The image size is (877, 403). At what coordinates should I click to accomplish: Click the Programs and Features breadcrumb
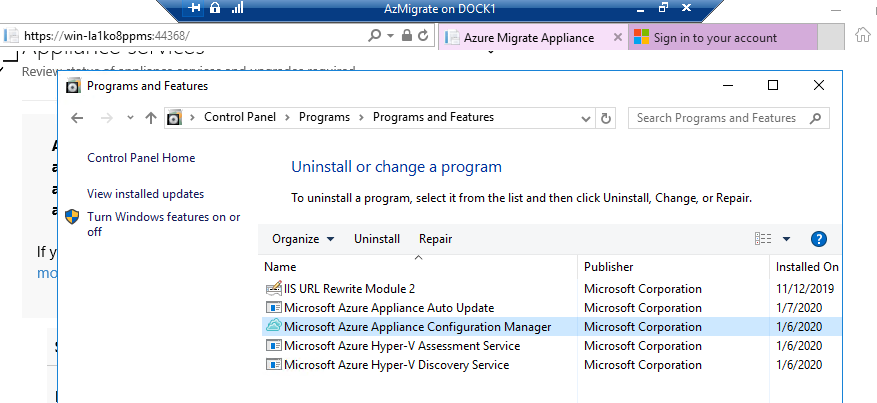[433, 117]
